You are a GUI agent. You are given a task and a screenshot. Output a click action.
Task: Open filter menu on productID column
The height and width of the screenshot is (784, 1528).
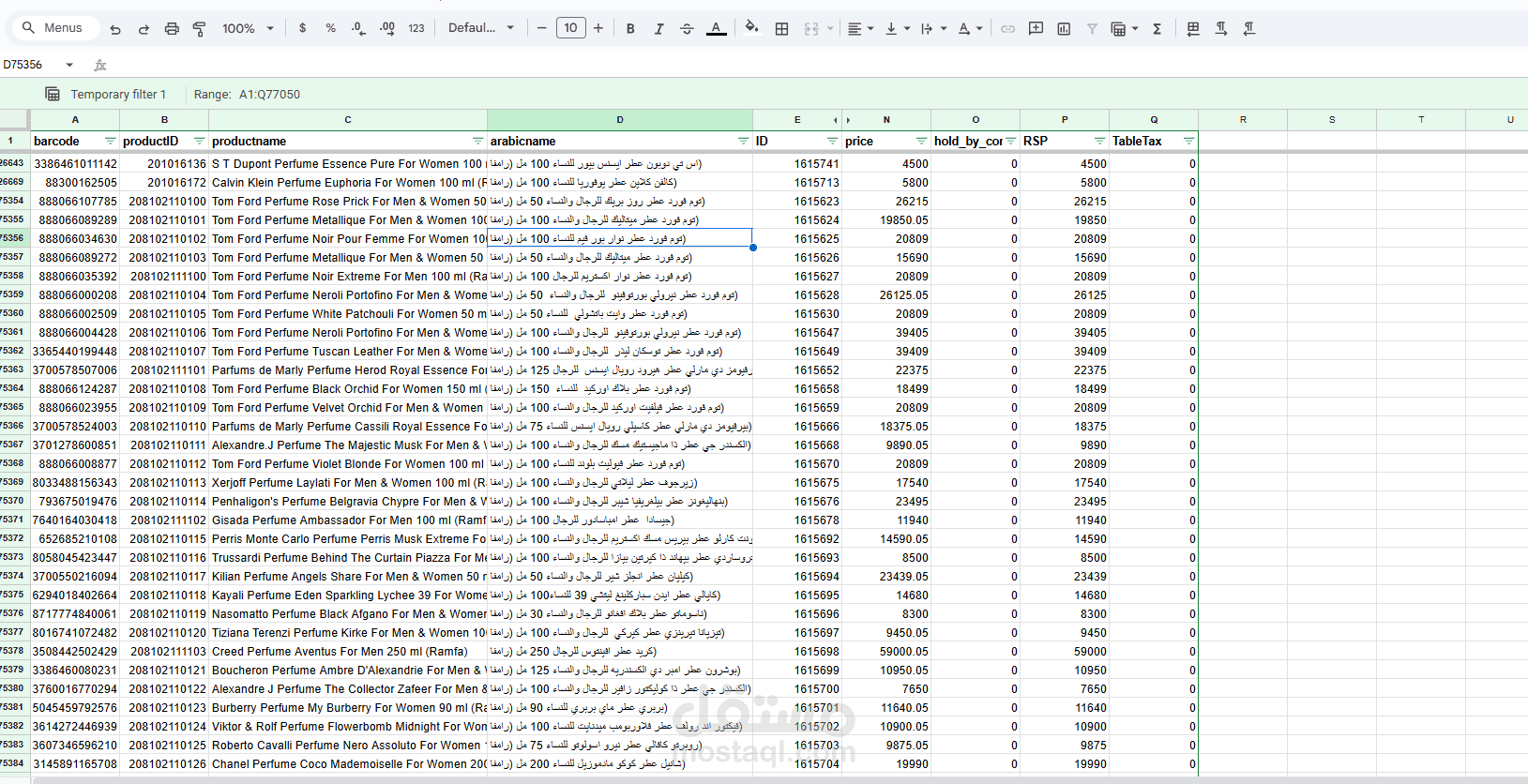[x=199, y=141]
